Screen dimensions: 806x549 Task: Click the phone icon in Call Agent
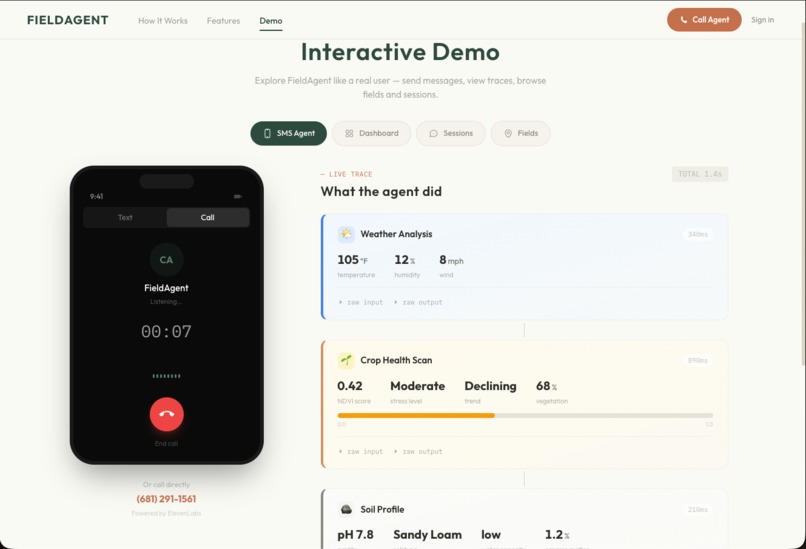point(684,20)
